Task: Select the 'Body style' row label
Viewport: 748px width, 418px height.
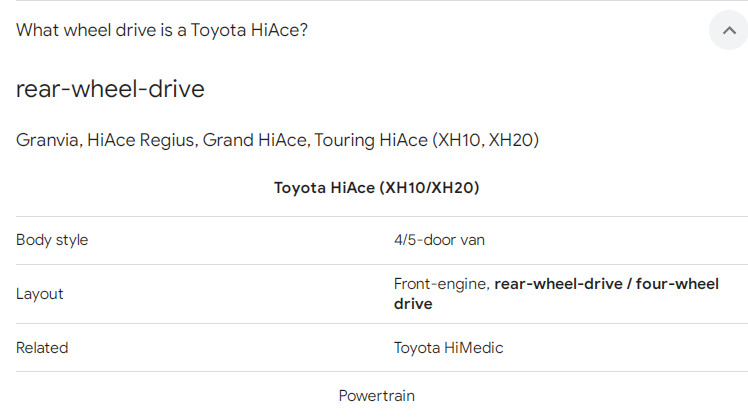Action: [x=52, y=240]
